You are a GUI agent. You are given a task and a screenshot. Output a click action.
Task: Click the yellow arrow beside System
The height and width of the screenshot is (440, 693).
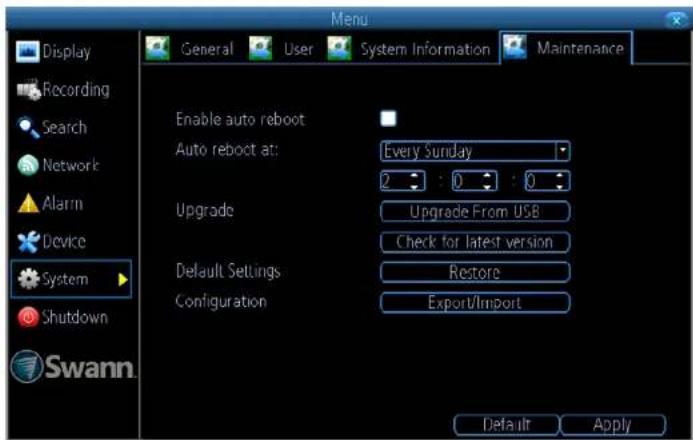coord(123,280)
